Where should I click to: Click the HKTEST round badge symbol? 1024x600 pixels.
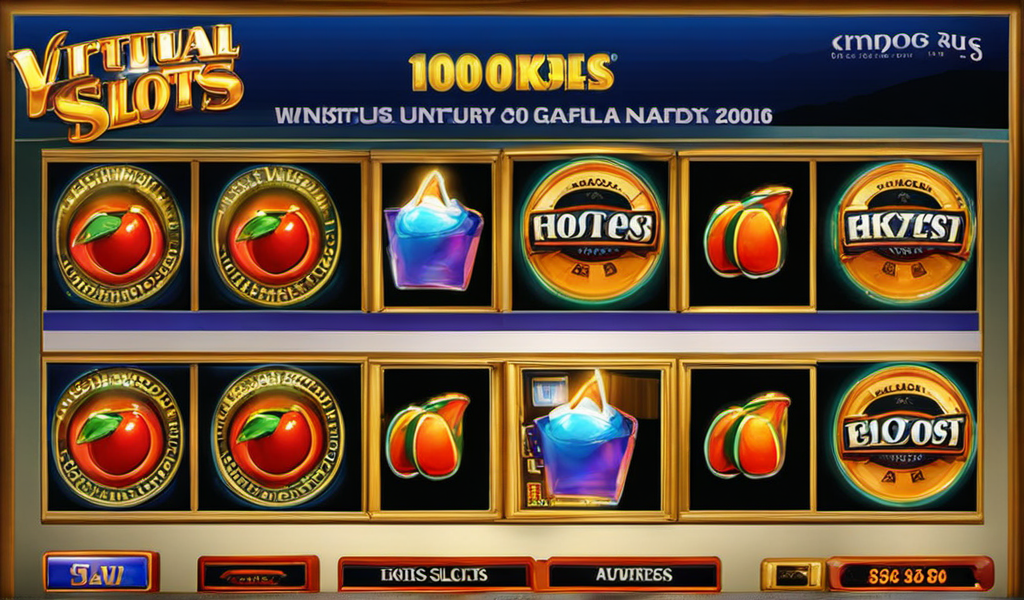pos(903,232)
